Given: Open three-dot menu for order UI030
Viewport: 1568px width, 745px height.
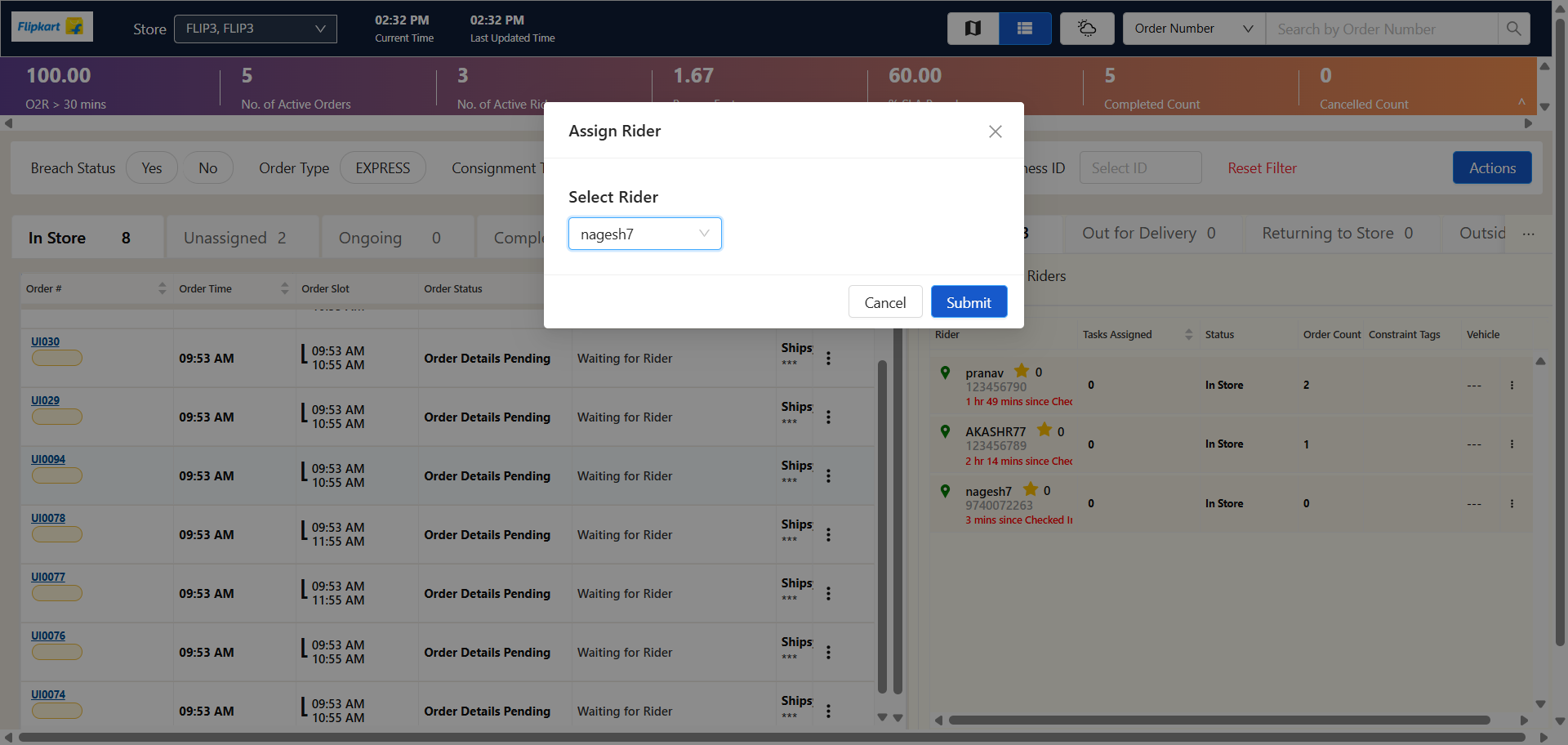Looking at the screenshot, I should click(828, 358).
